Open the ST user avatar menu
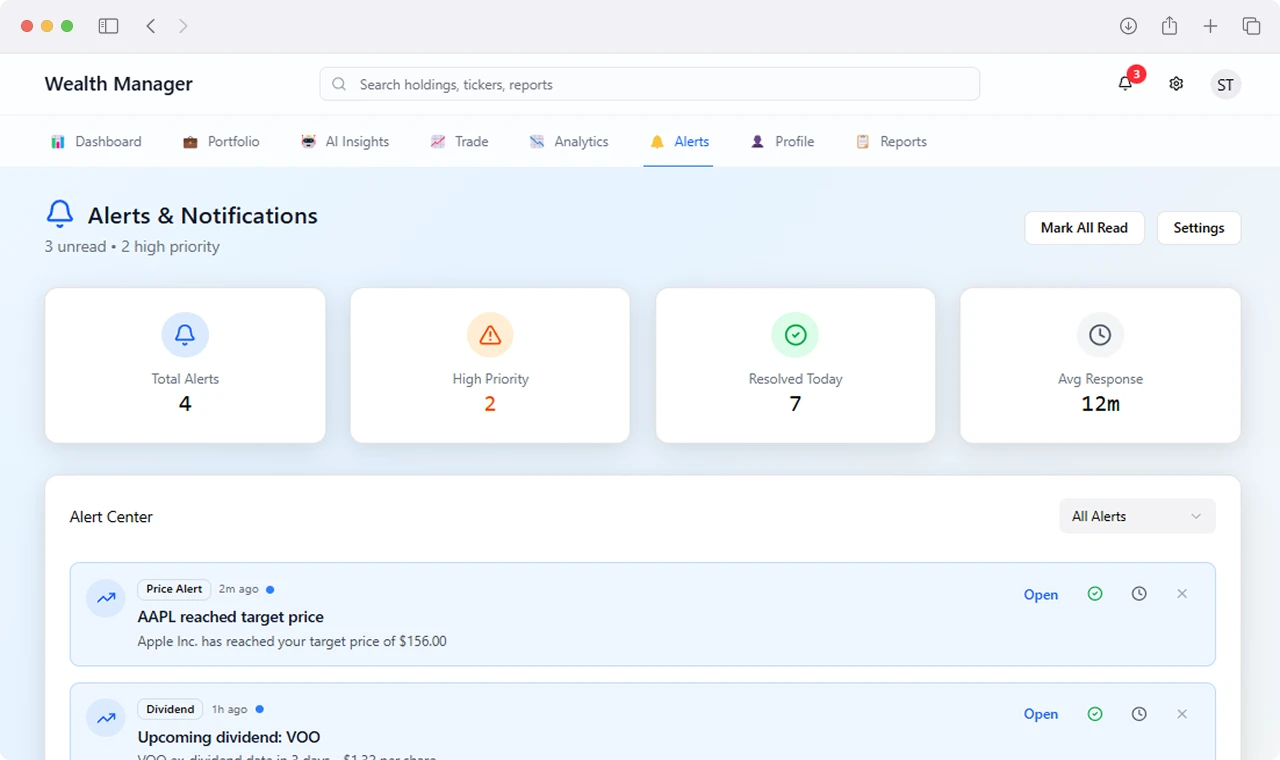 [x=1225, y=84]
